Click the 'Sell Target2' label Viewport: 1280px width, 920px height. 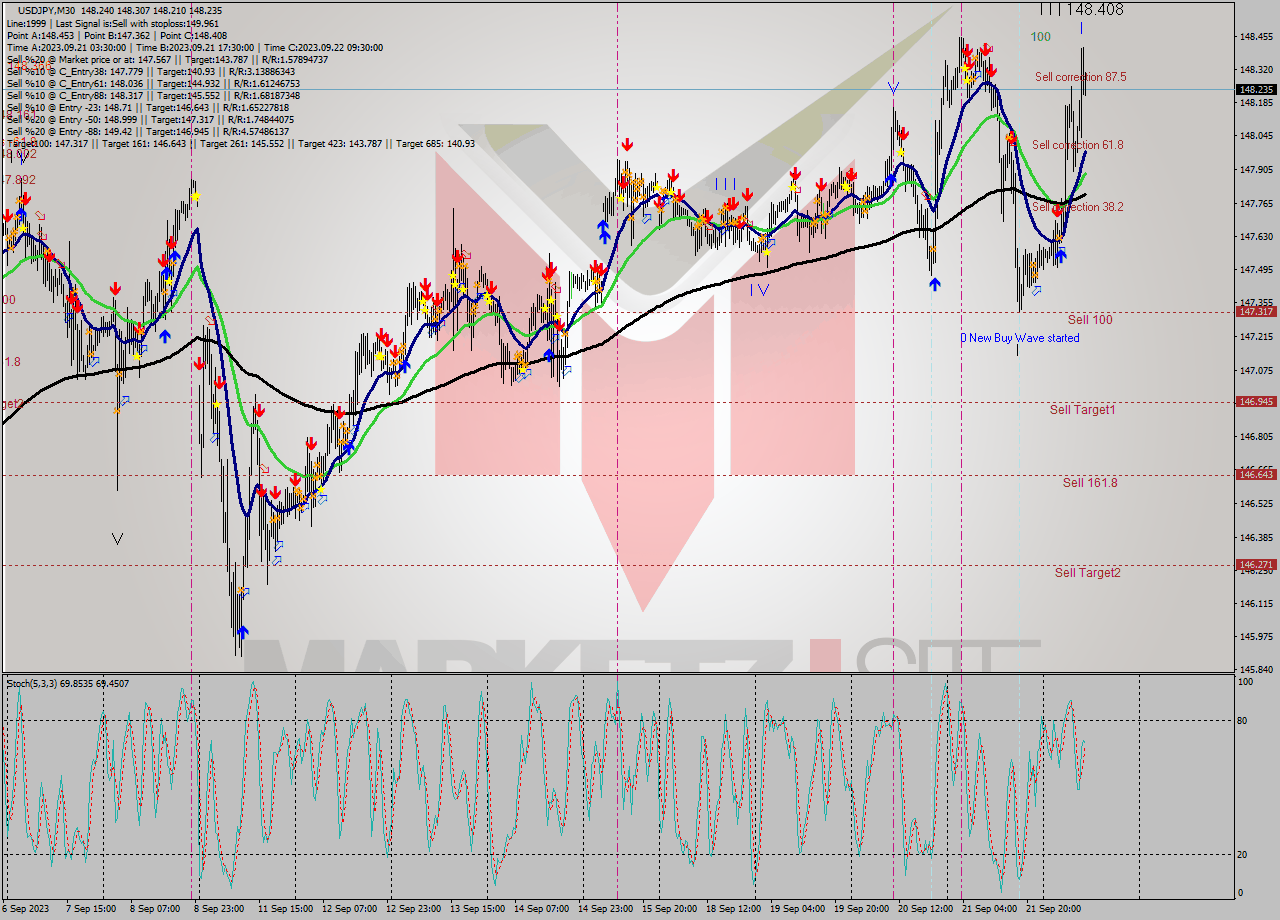(1087, 573)
